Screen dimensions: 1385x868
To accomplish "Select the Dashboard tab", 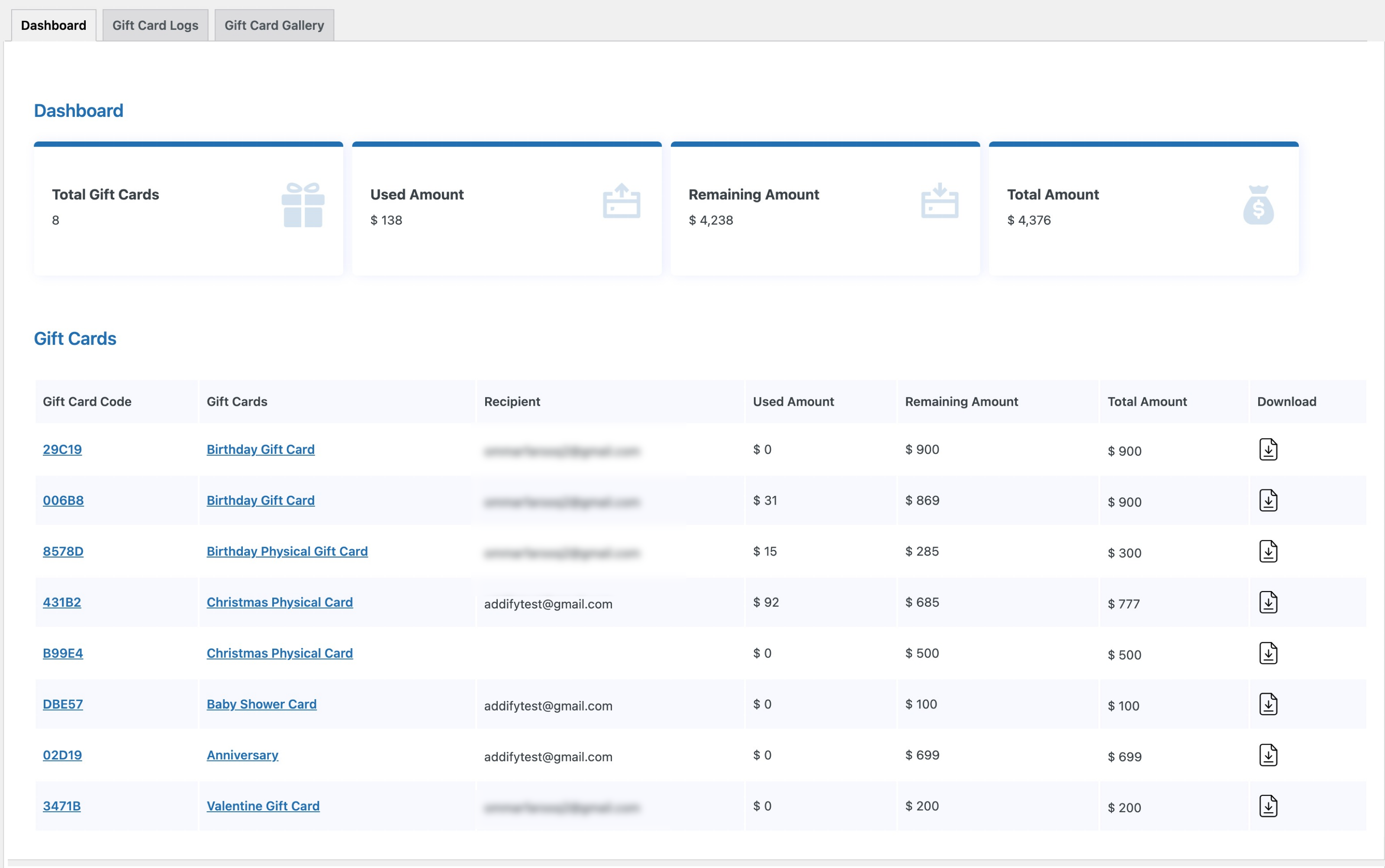I will (x=53, y=25).
